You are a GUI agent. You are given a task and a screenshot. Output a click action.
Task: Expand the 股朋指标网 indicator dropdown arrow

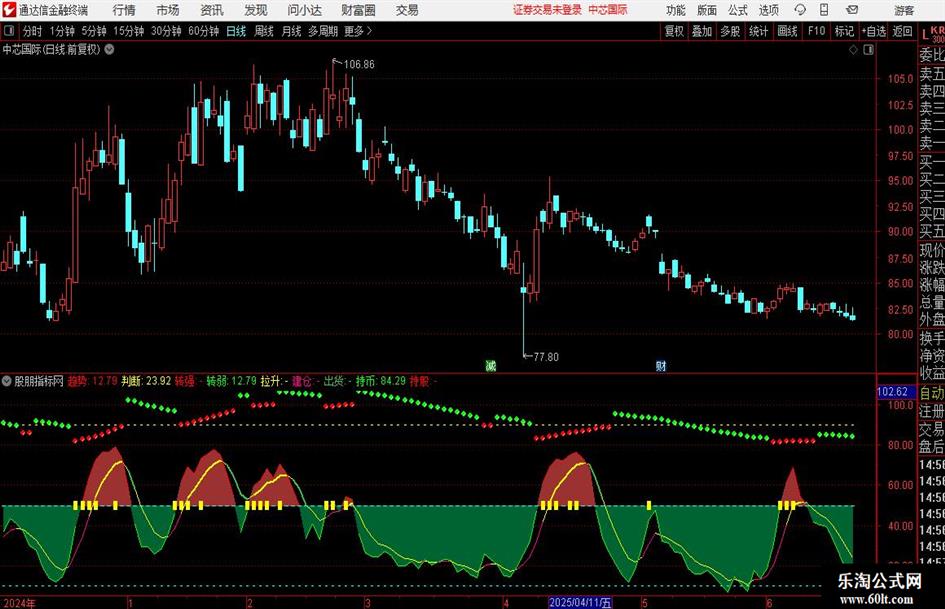click(x=7, y=381)
